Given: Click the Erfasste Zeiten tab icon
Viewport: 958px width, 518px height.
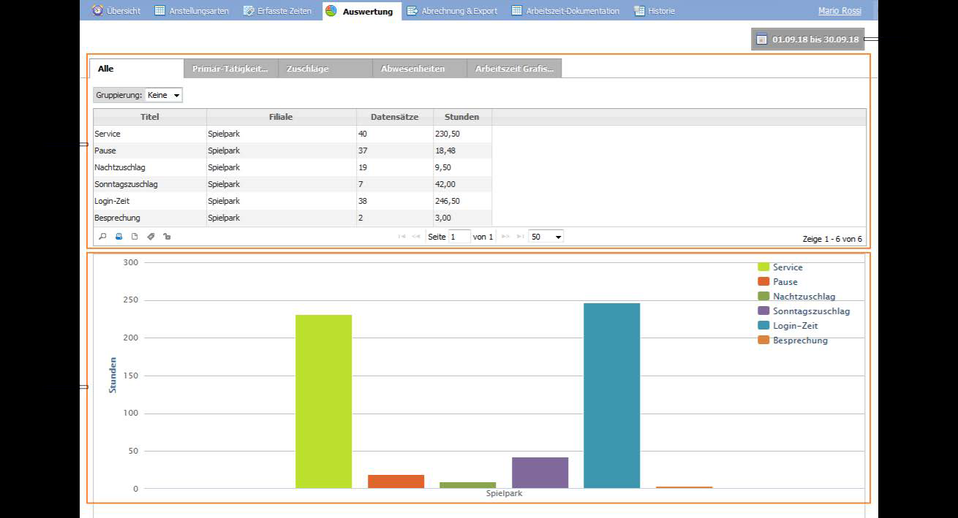Looking at the screenshot, I should [248, 10].
